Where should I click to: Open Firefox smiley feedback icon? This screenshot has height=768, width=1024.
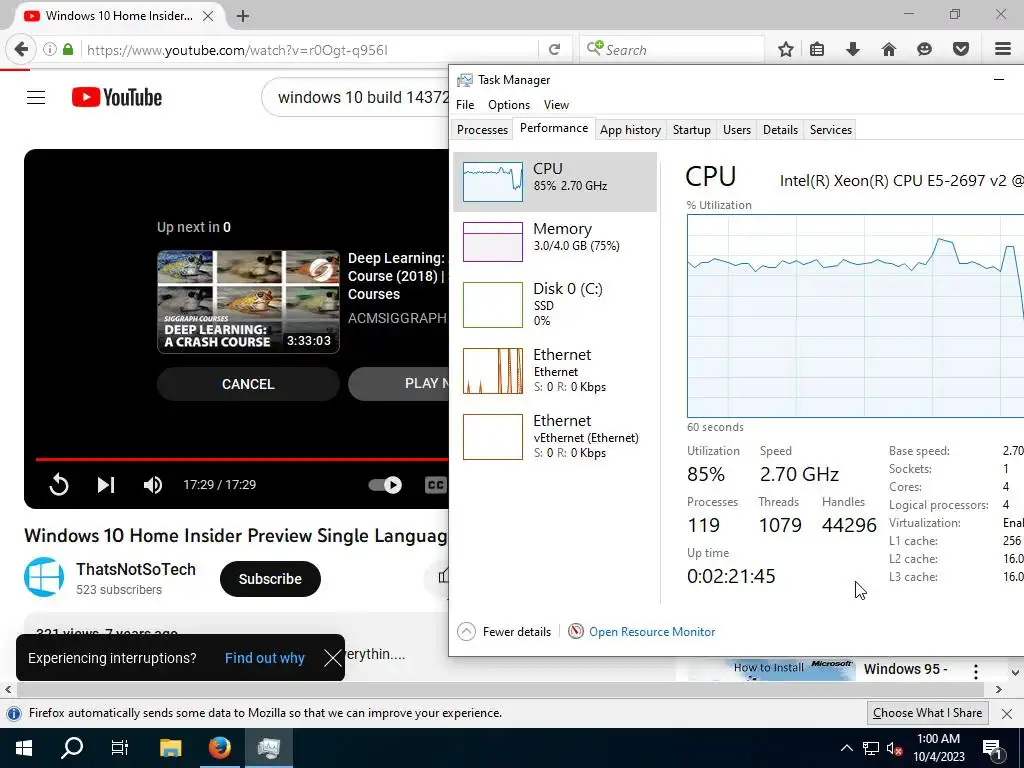[x=924, y=50]
